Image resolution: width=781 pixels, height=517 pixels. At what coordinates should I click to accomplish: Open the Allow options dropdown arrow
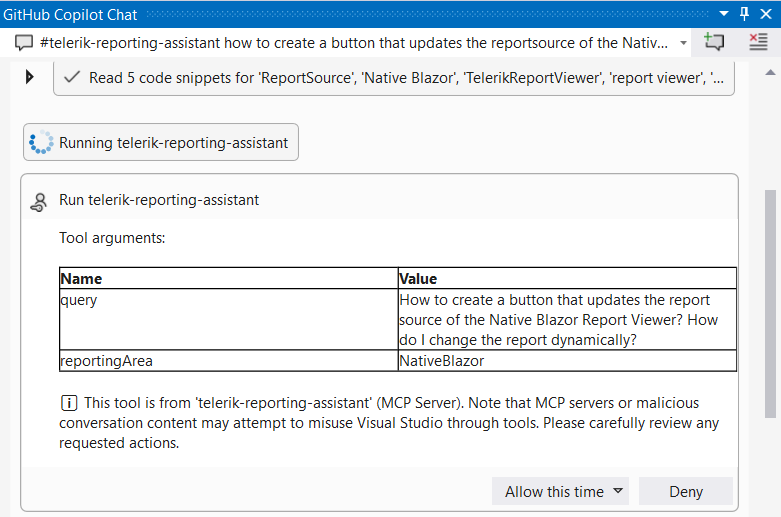pos(618,491)
